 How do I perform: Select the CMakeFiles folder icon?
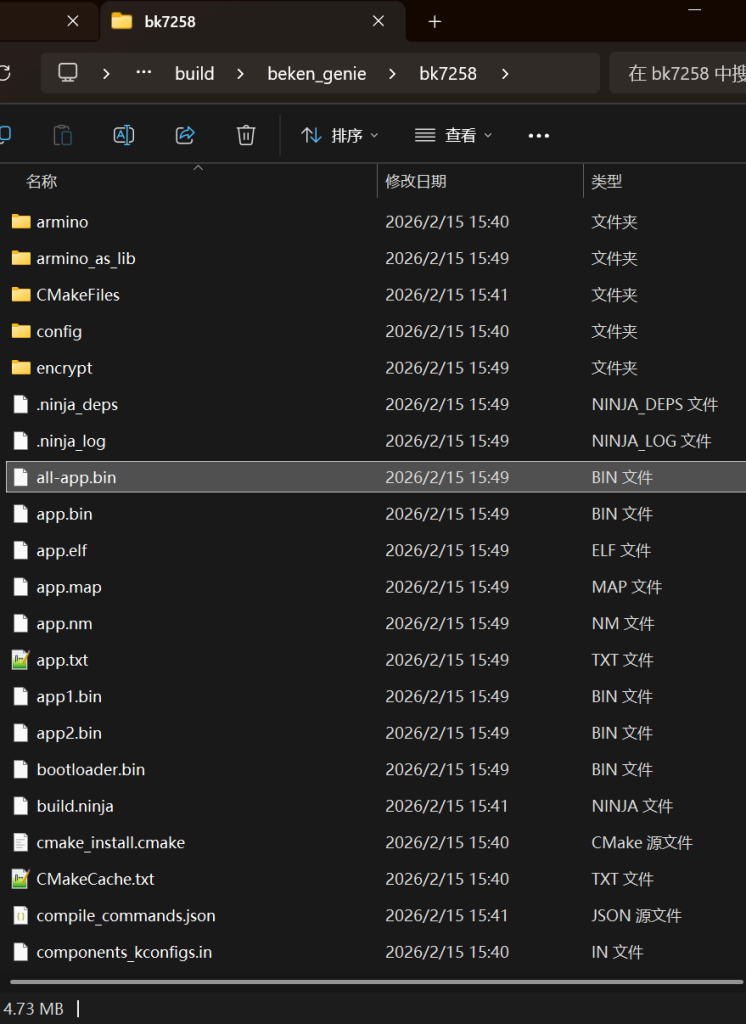click(21, 295)
